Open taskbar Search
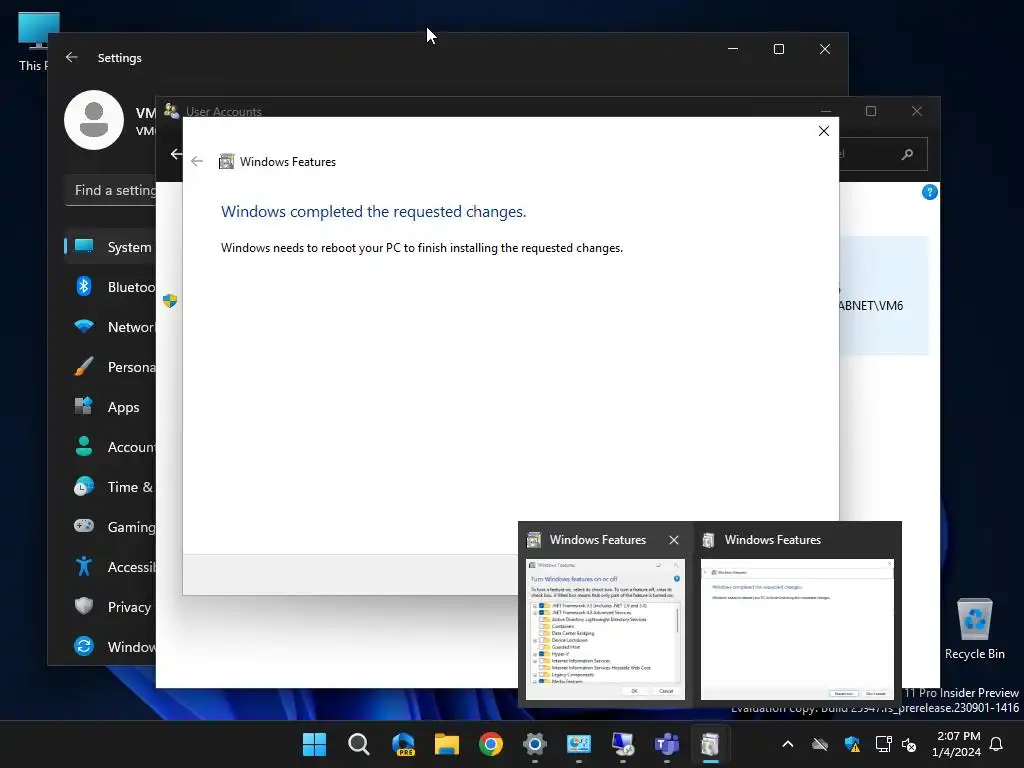This screenshot has height=768, width=1024. 359,744
